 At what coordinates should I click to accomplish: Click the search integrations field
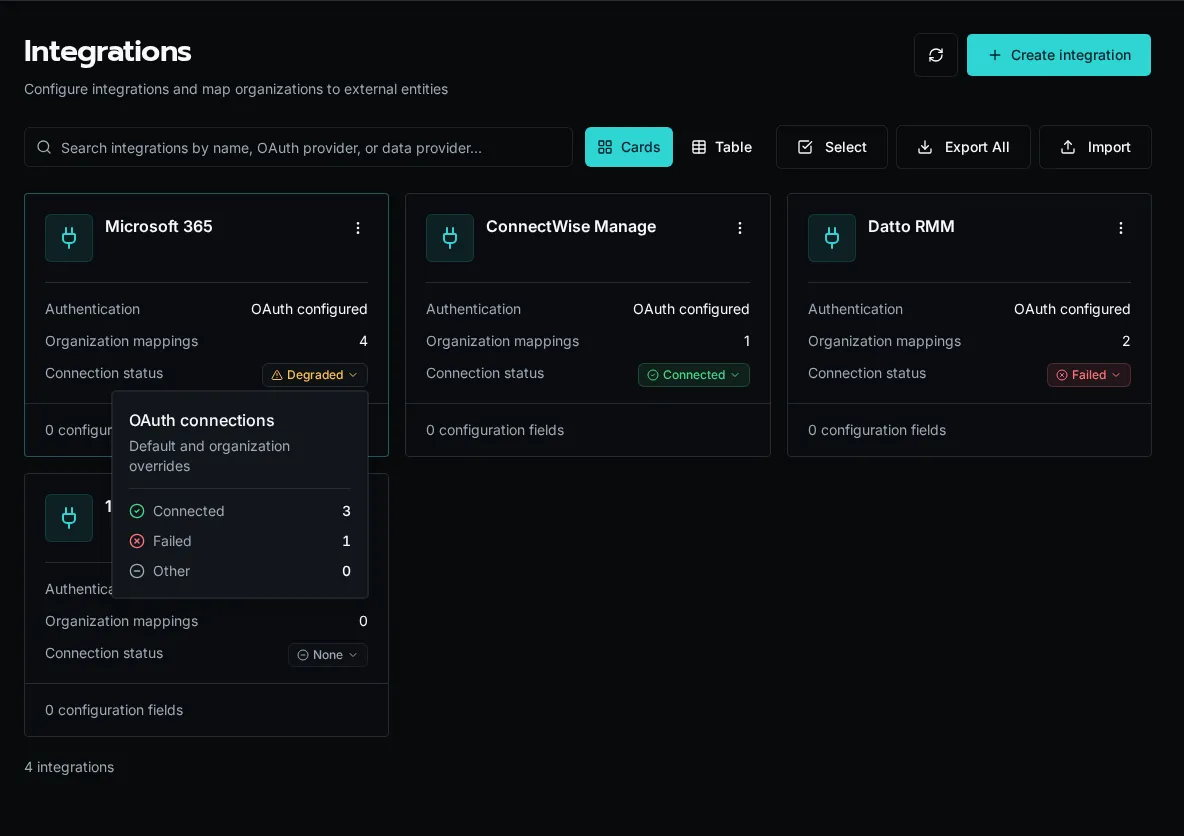coord(298,147)
